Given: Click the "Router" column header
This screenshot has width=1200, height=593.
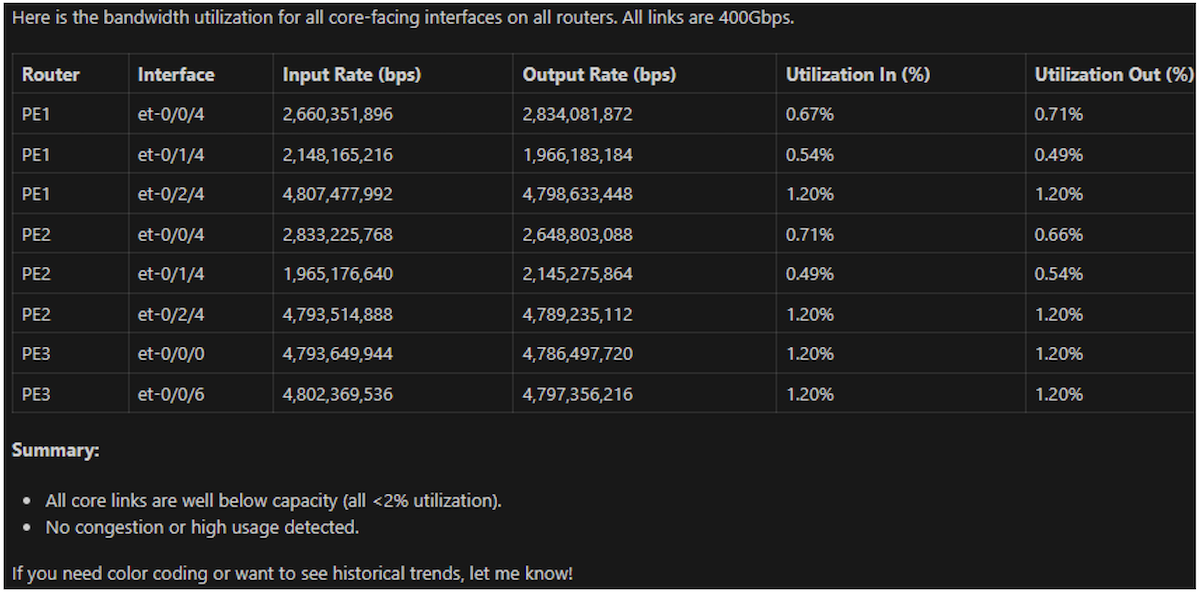Looking at the screenshot, I should [x=50, y=75].
